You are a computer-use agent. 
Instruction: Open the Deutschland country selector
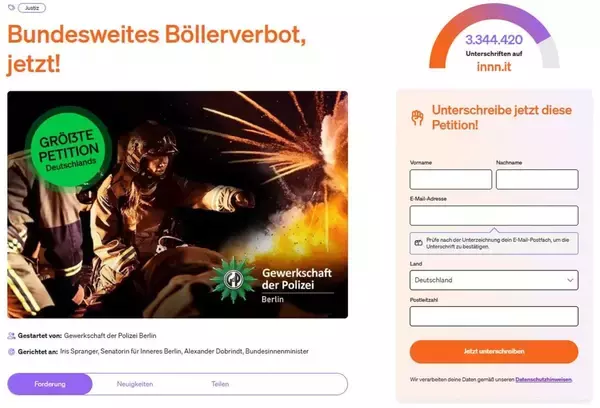pos(494,280)
